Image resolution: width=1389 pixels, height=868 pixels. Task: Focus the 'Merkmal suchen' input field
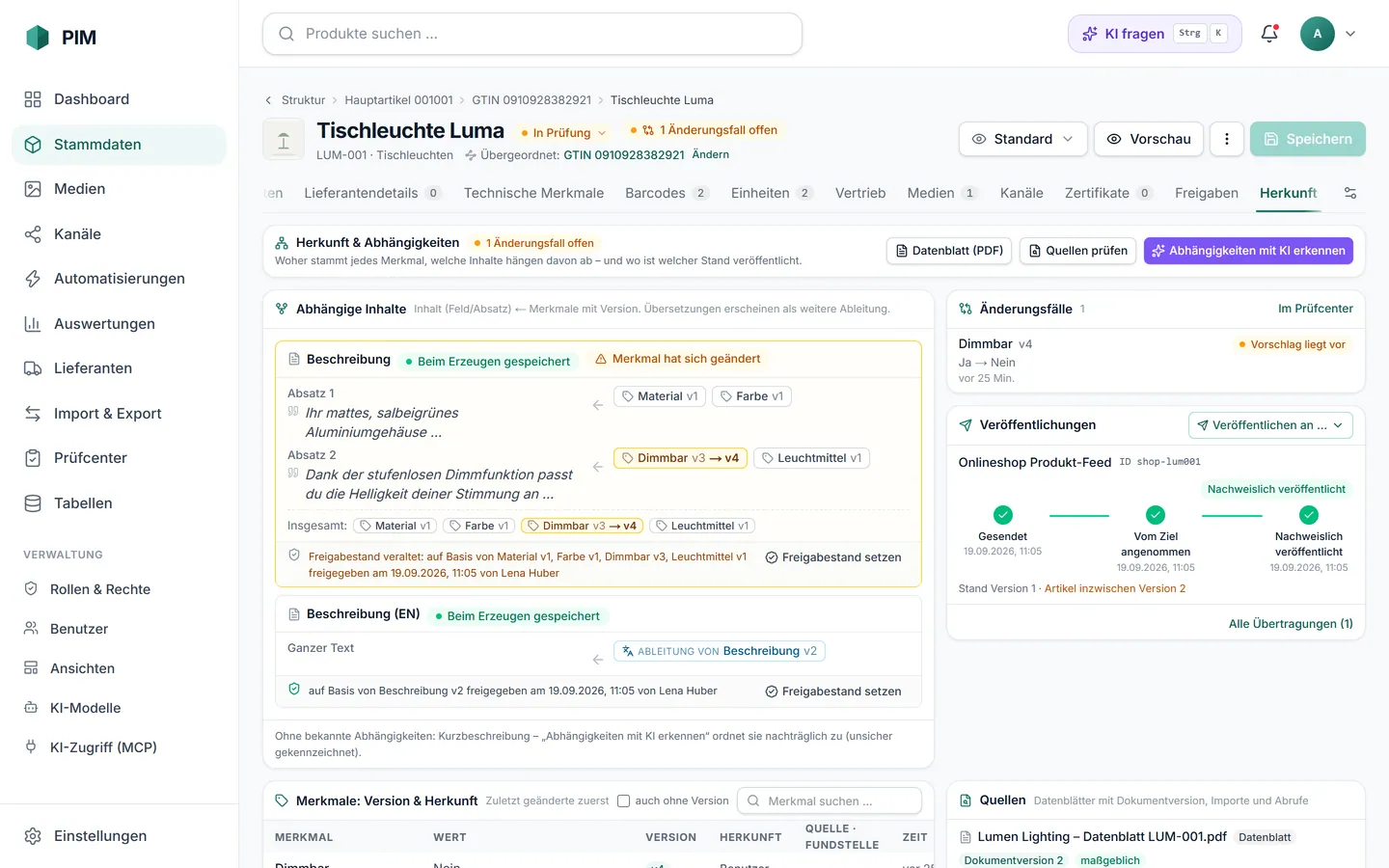pyautogui.click(x=830, y=800)
